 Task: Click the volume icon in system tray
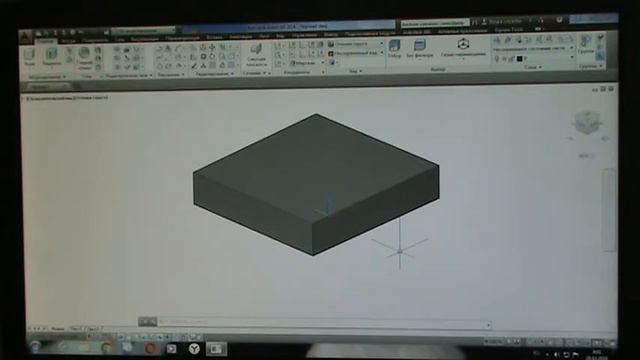pyautogui.click(x=556, y=355)
